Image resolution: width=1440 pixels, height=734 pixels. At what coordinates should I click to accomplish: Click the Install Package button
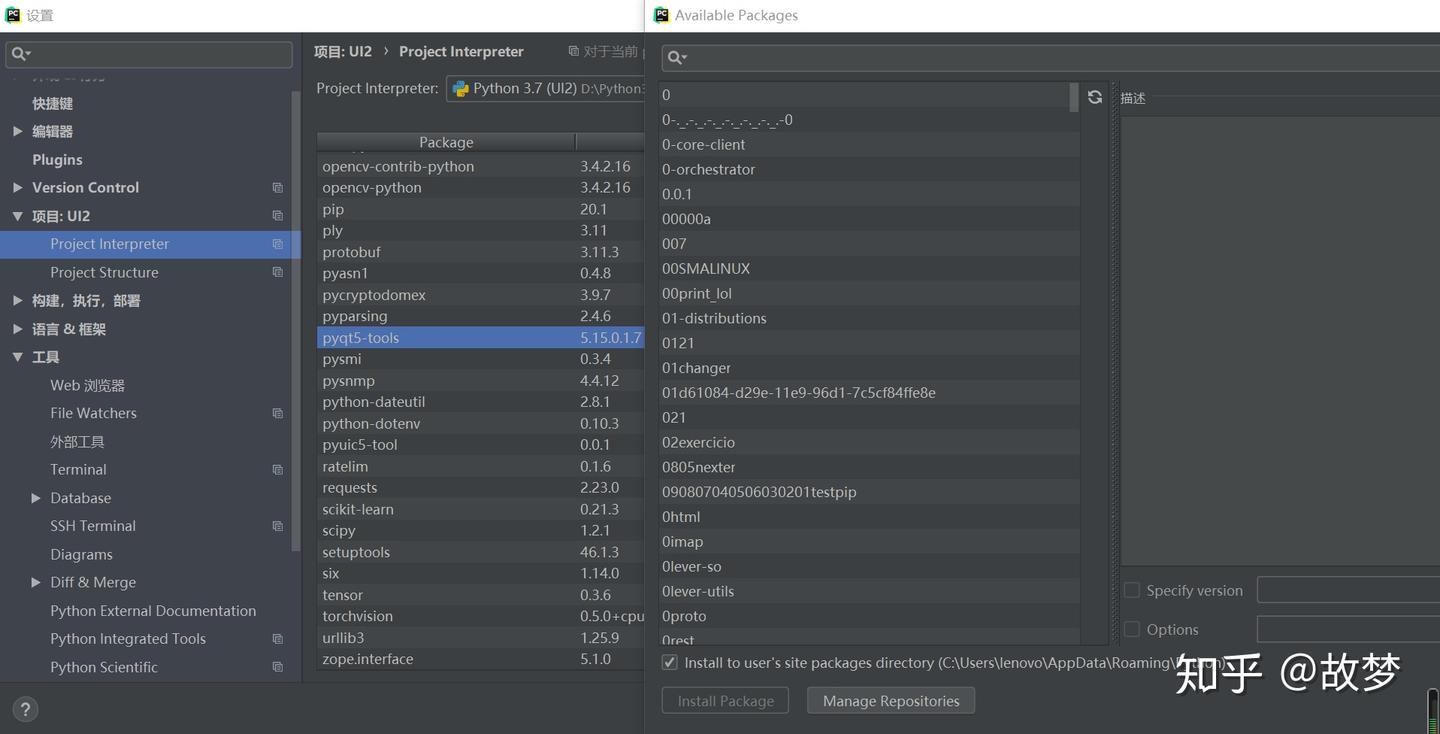(725, 700)
